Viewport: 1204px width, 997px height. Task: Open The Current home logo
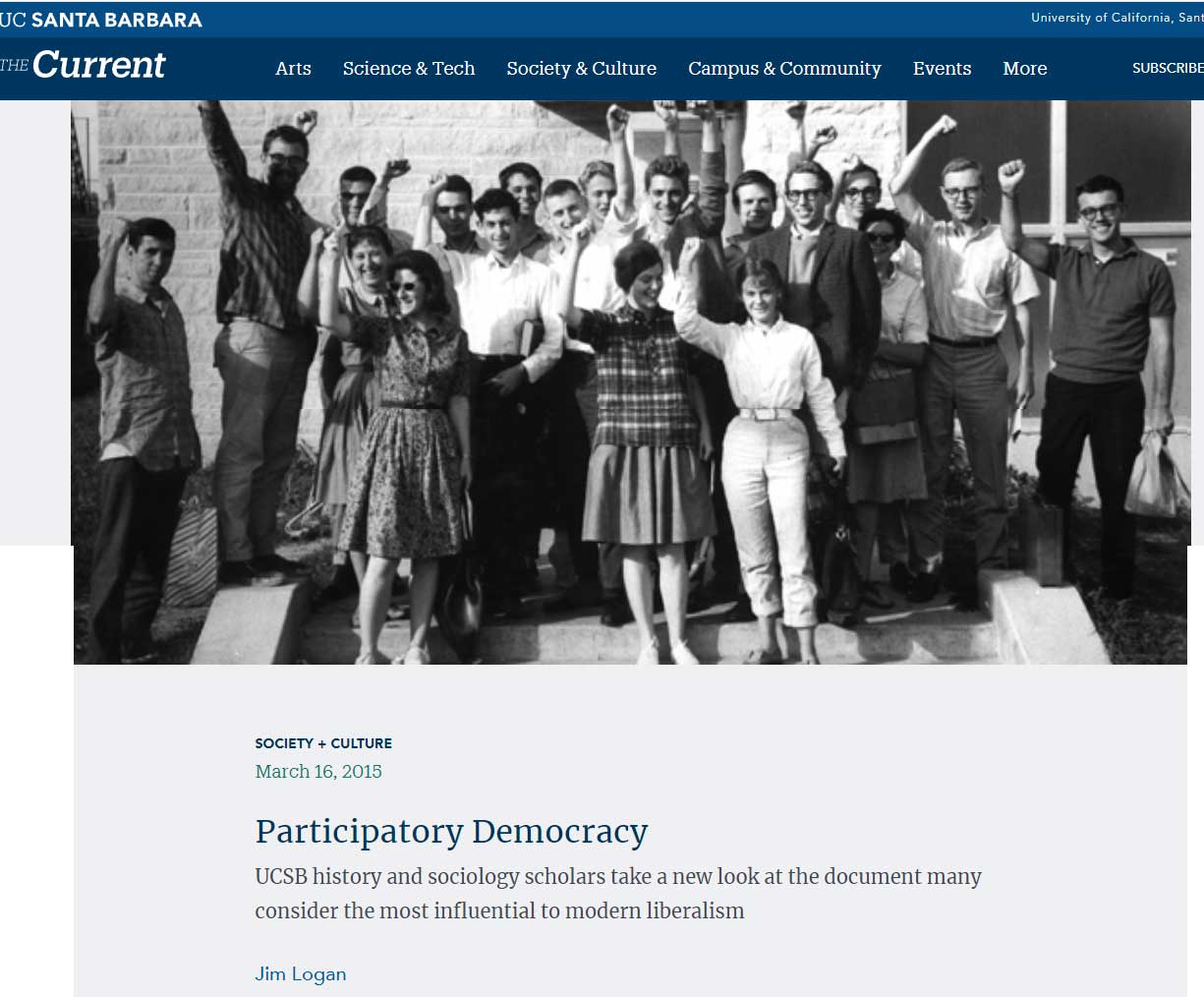[84, 66]
